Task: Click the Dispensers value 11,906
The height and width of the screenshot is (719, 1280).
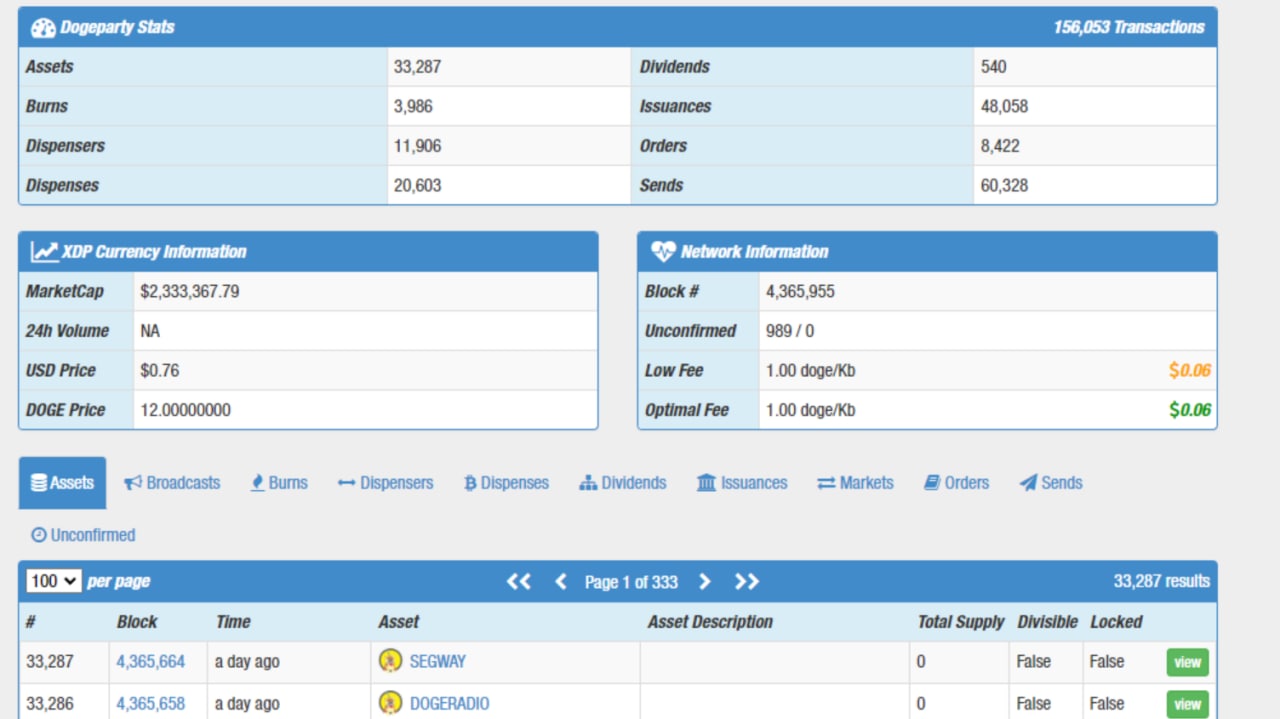Action: [417, 146]
